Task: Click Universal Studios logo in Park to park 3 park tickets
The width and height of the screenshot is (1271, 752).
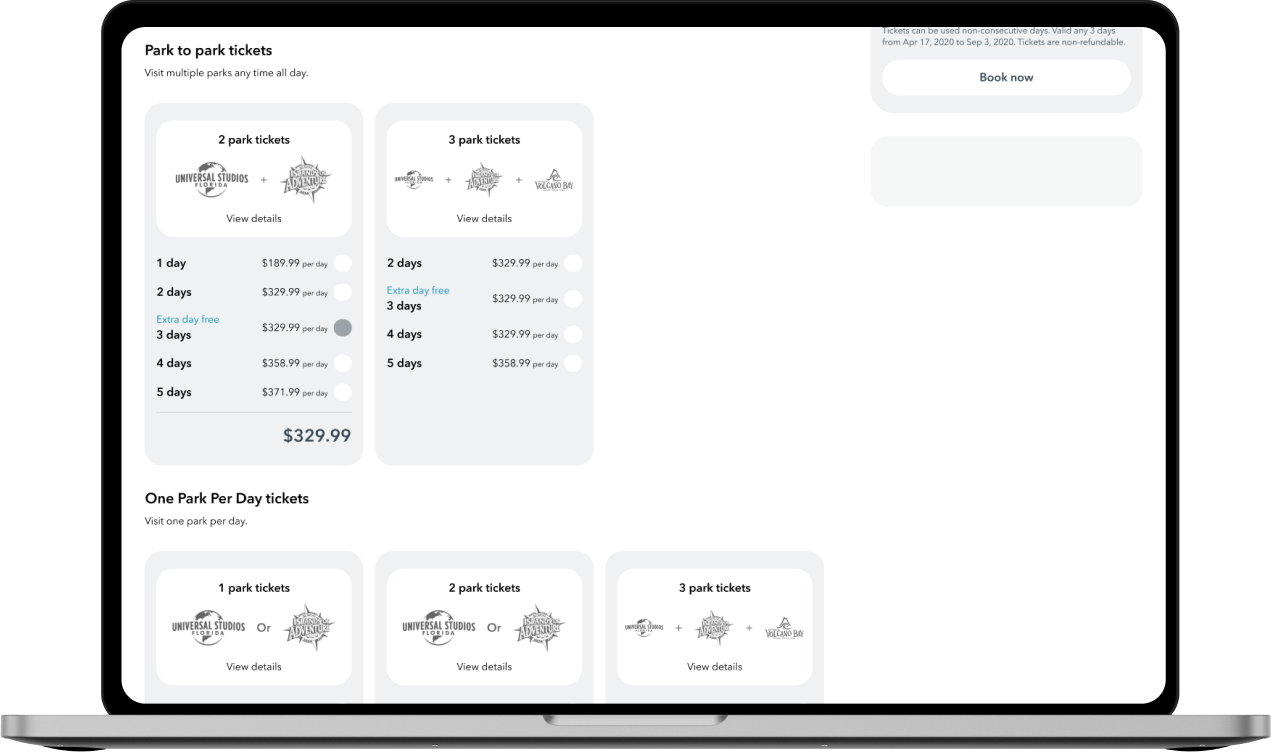Action: tap(414, 180)
